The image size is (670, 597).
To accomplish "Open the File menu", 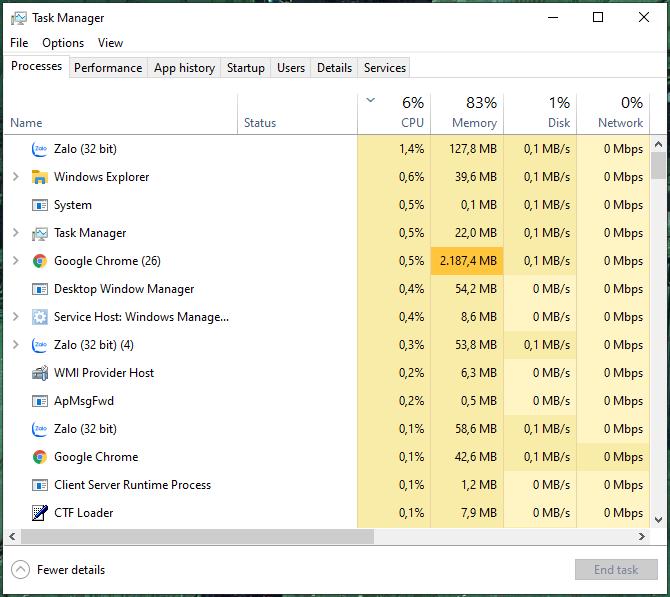I will [19, 43].
